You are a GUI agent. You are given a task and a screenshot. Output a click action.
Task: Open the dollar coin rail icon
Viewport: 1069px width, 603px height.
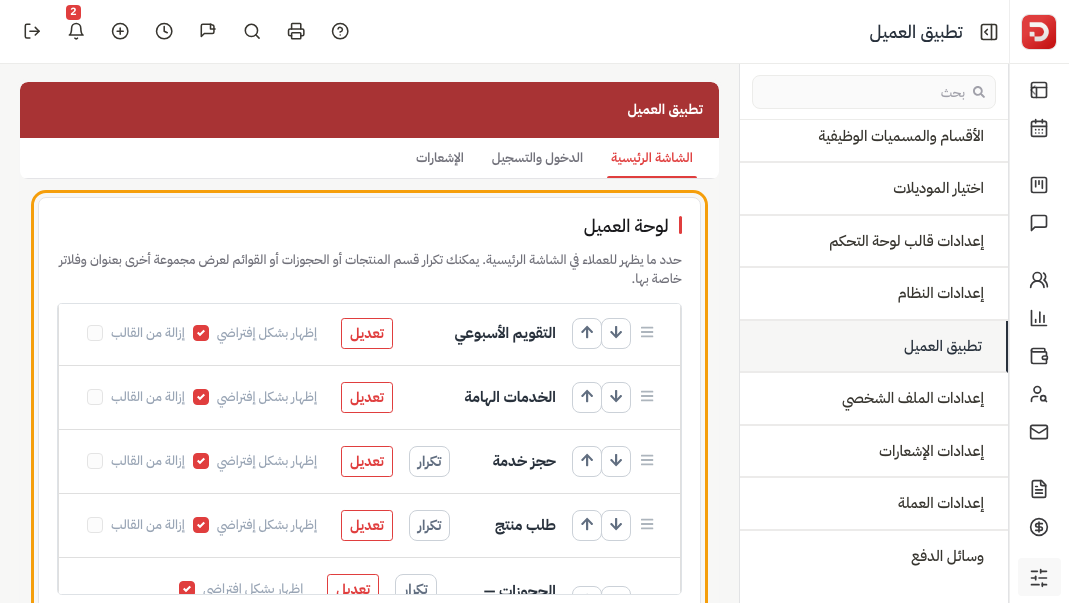1038,527
